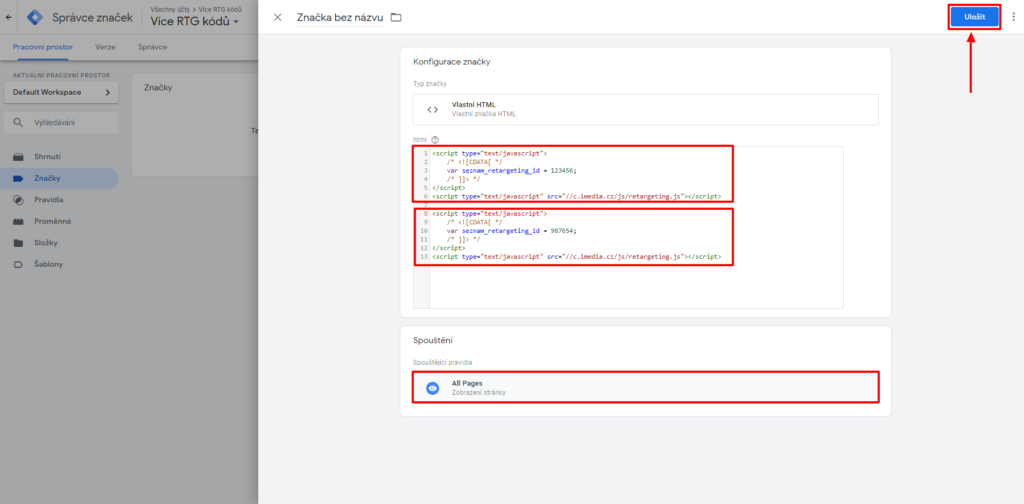Click the Šablony template icon
Screen dimensions: 1024x504
pos(18,264)
